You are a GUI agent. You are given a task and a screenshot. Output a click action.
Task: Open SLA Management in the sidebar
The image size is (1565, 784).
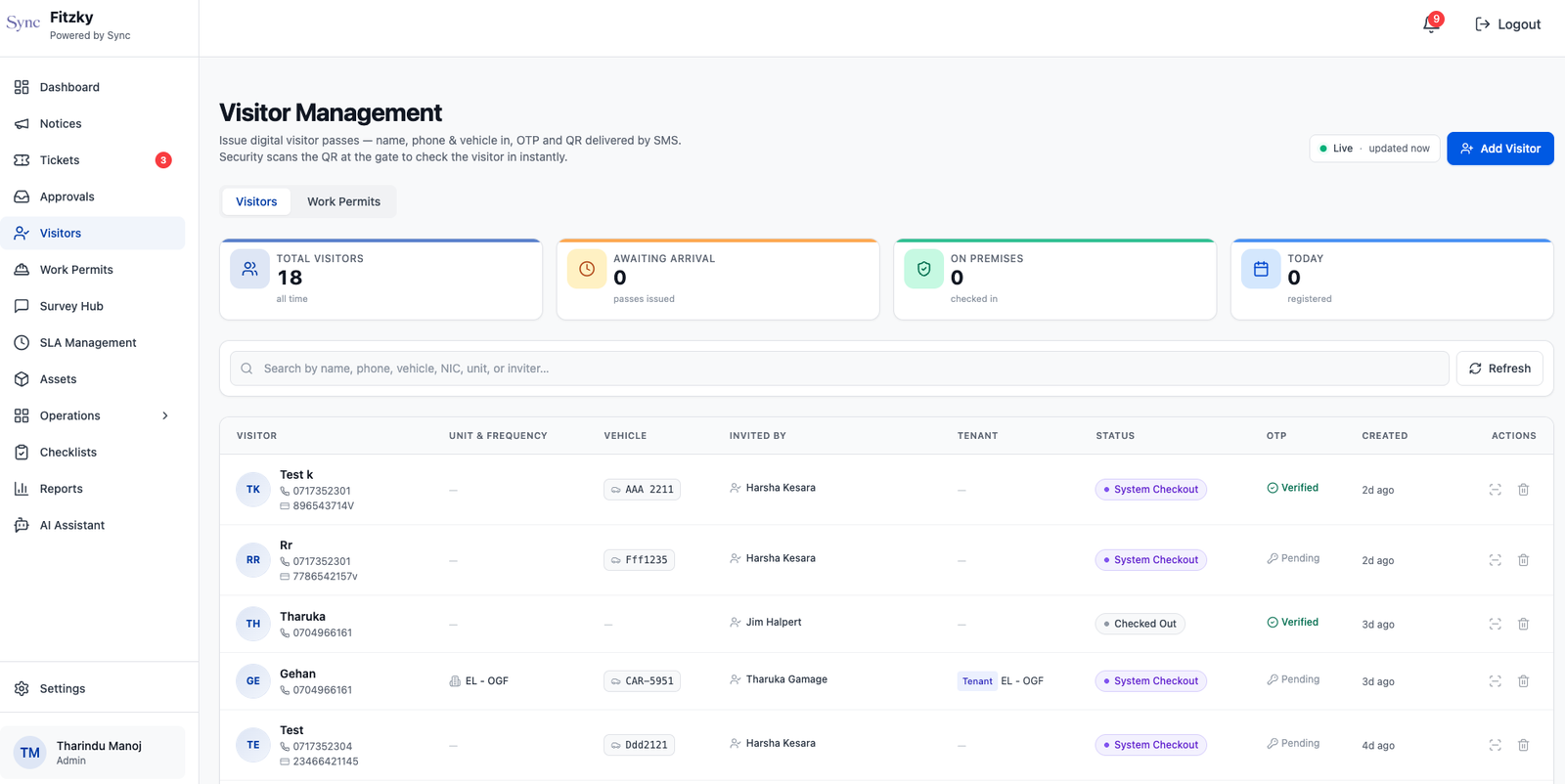click(x=93, y=343)
